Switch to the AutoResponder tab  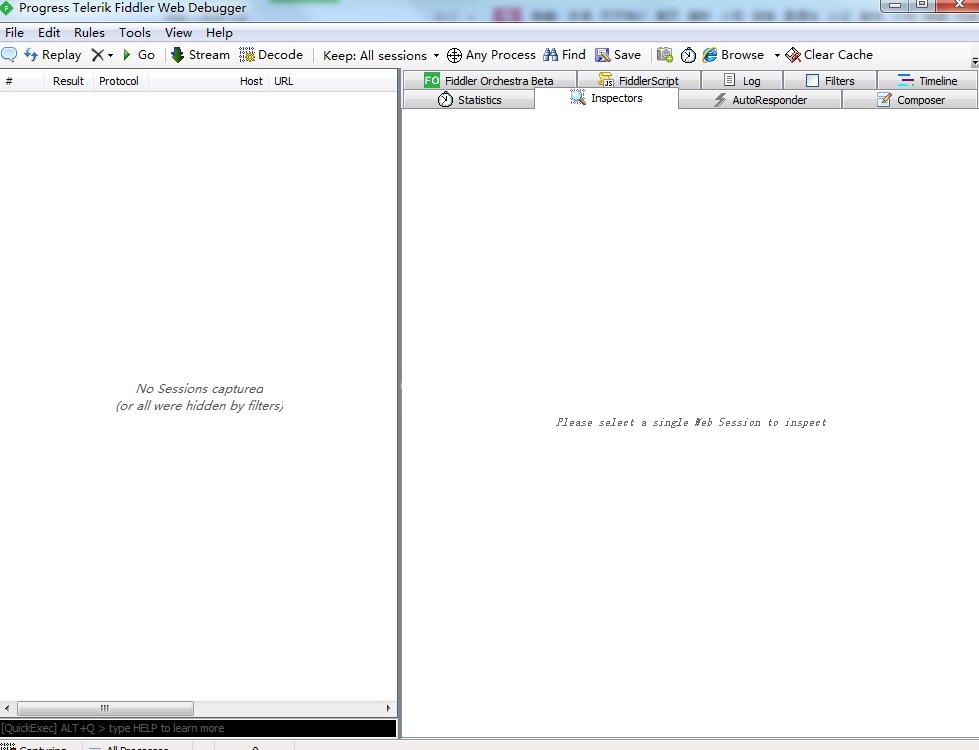[x=760, y=100]
